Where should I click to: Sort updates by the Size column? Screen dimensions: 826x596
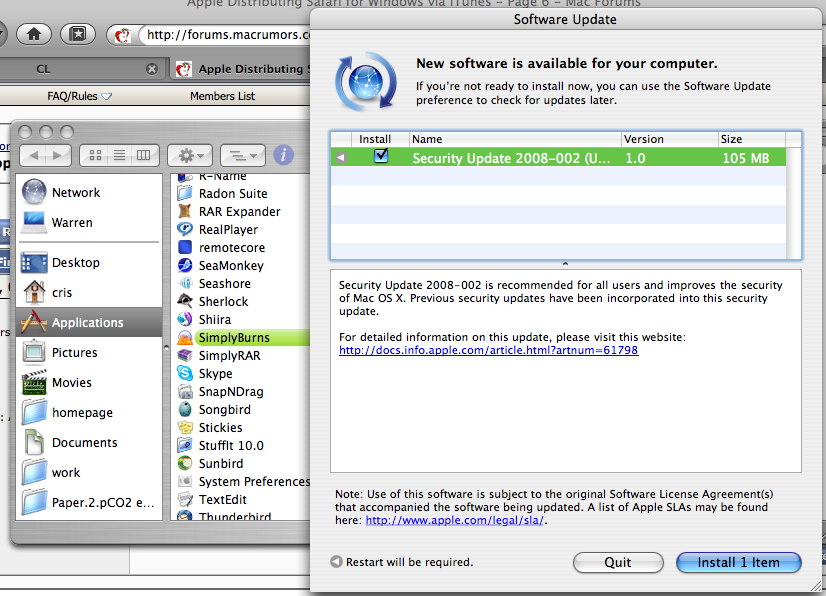[752, 139]
